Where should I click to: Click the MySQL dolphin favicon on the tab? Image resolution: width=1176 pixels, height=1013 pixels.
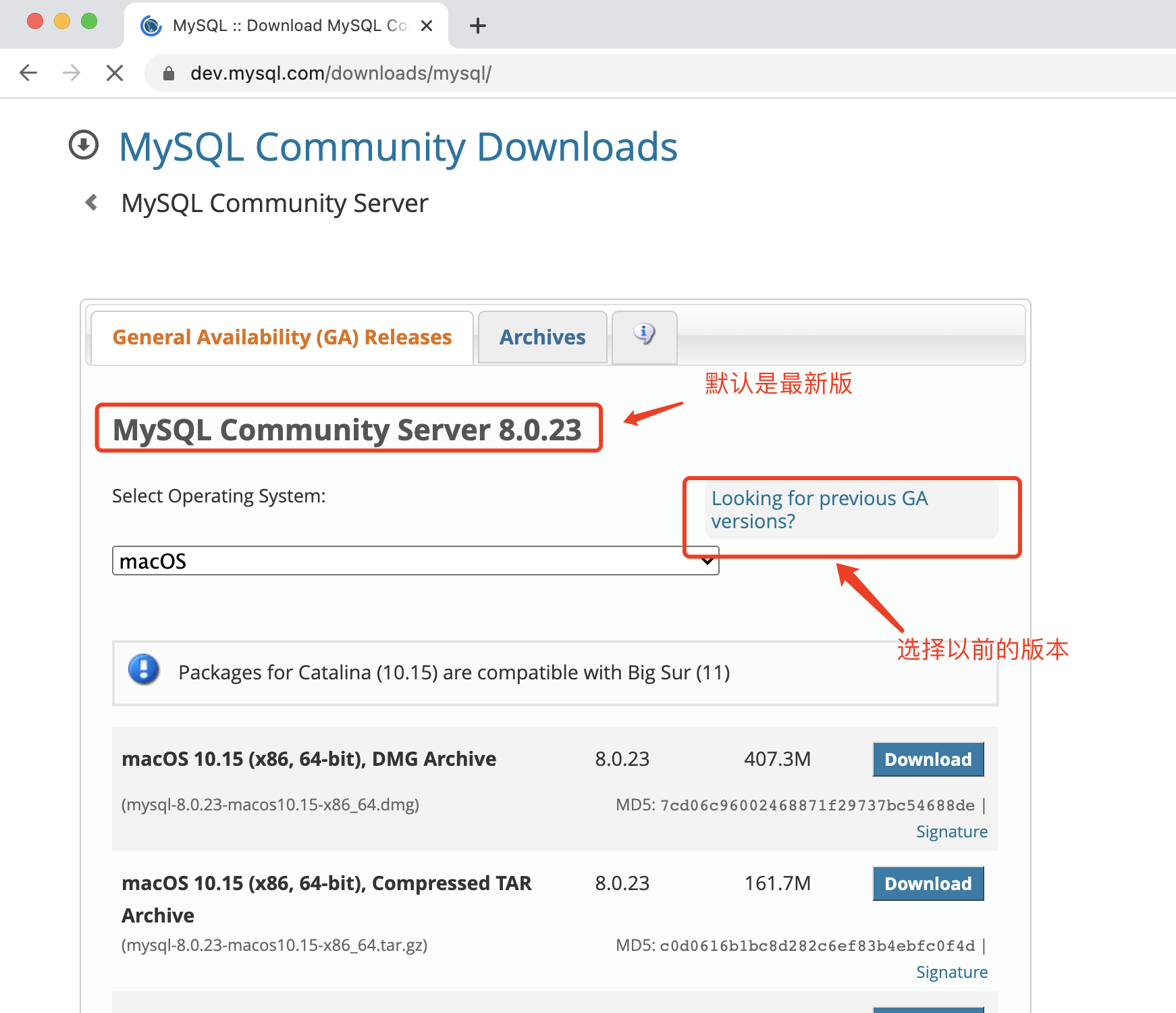[151, 26]
